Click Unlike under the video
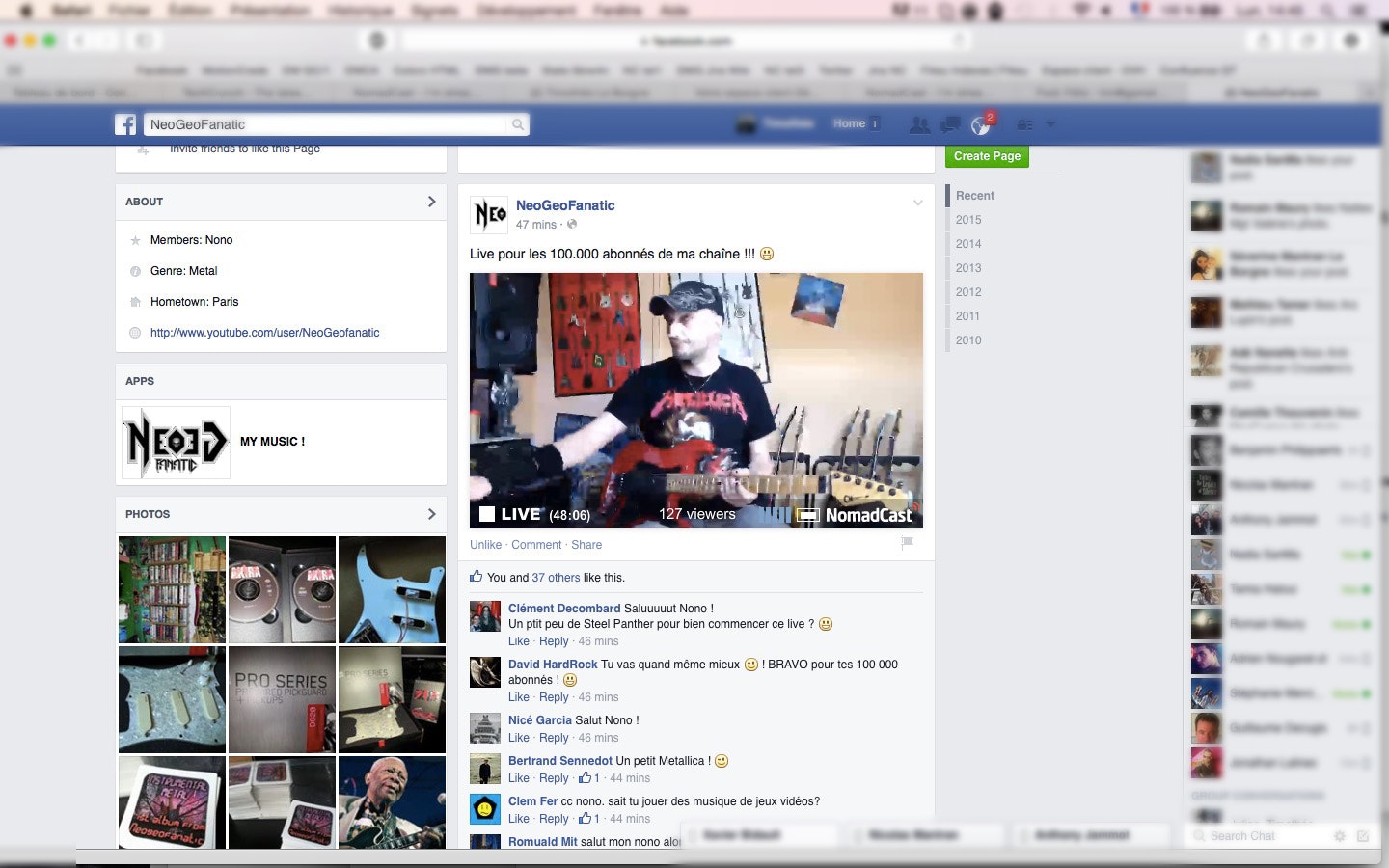The image size is (1389, 868). tap(485, 545)
